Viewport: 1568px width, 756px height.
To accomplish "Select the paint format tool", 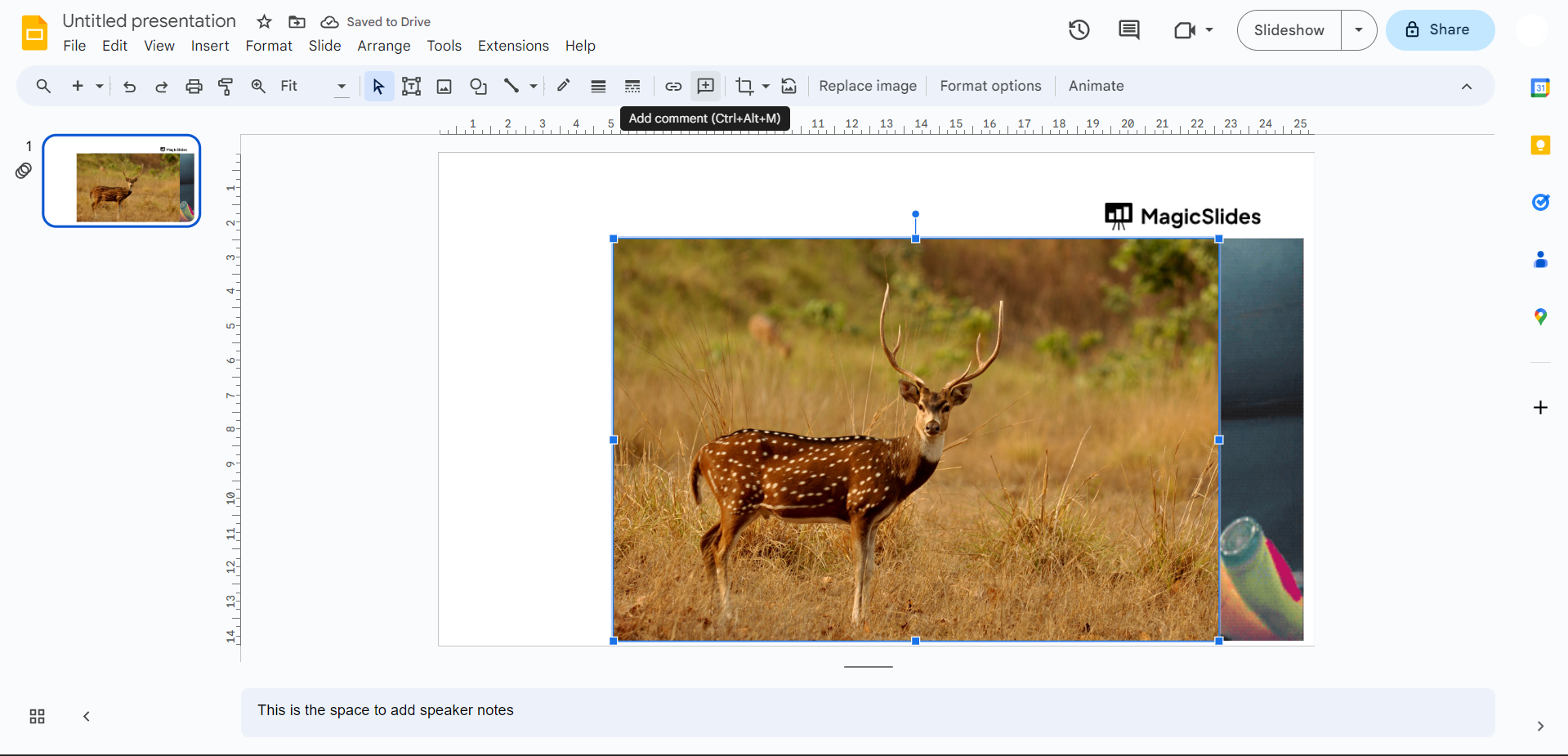I will 226,87.
